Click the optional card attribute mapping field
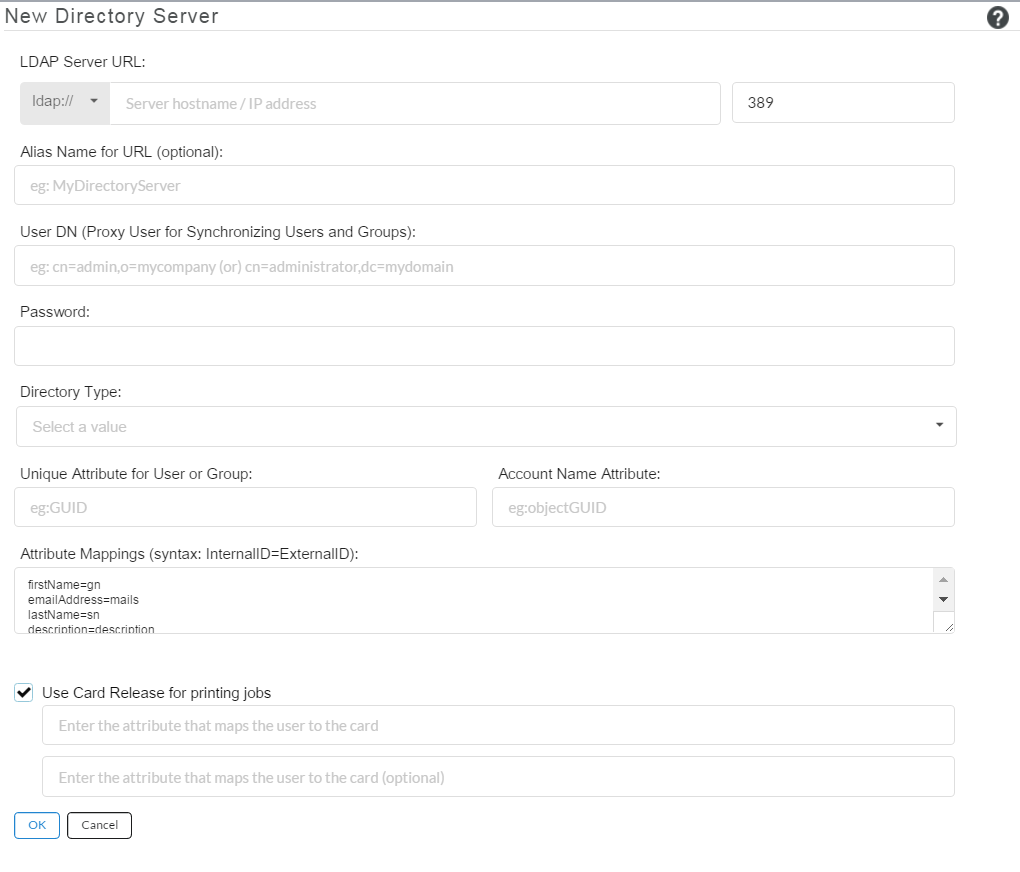 tap(498, 777)
